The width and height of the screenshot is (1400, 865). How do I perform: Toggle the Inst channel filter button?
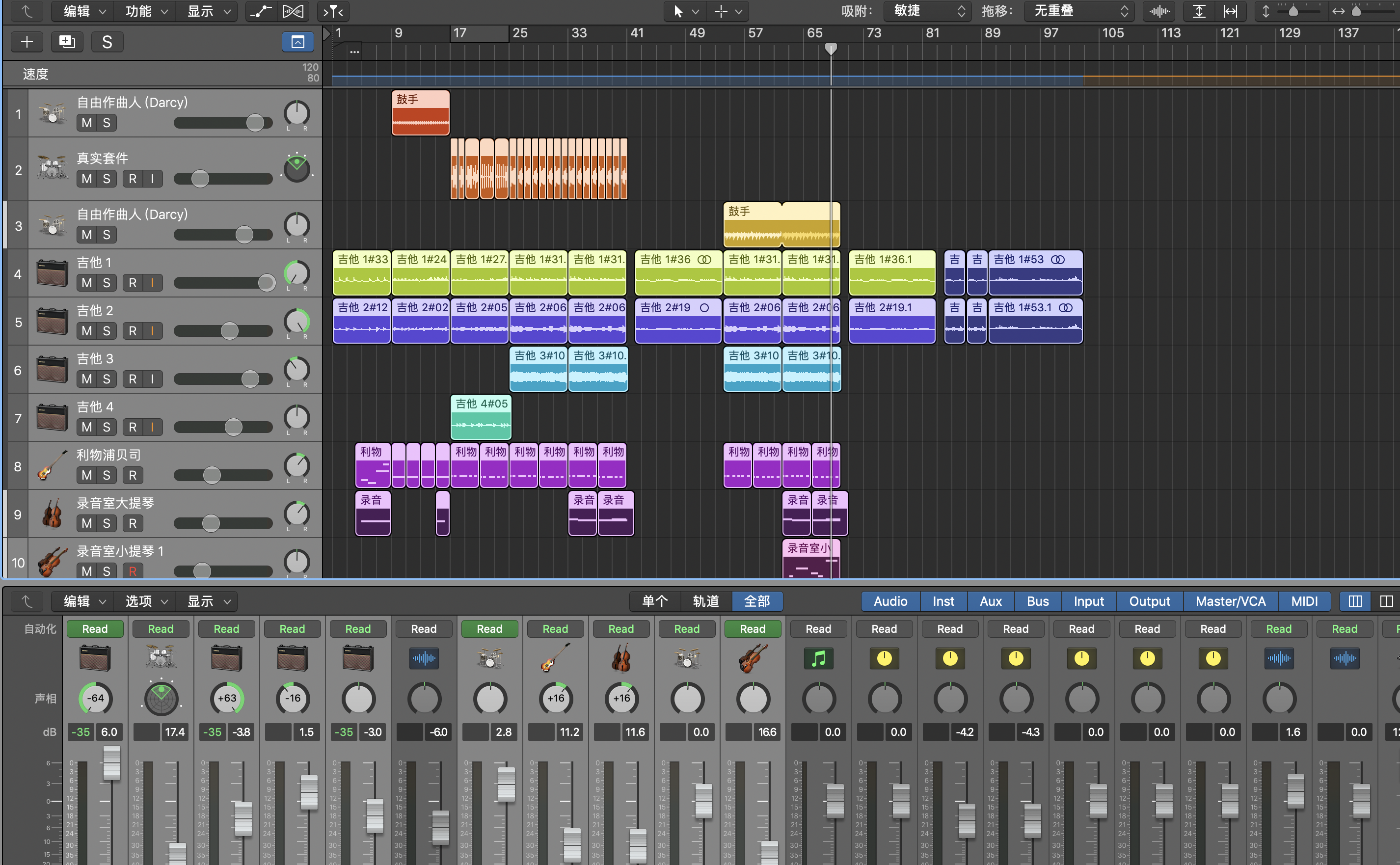click(943, 601)
